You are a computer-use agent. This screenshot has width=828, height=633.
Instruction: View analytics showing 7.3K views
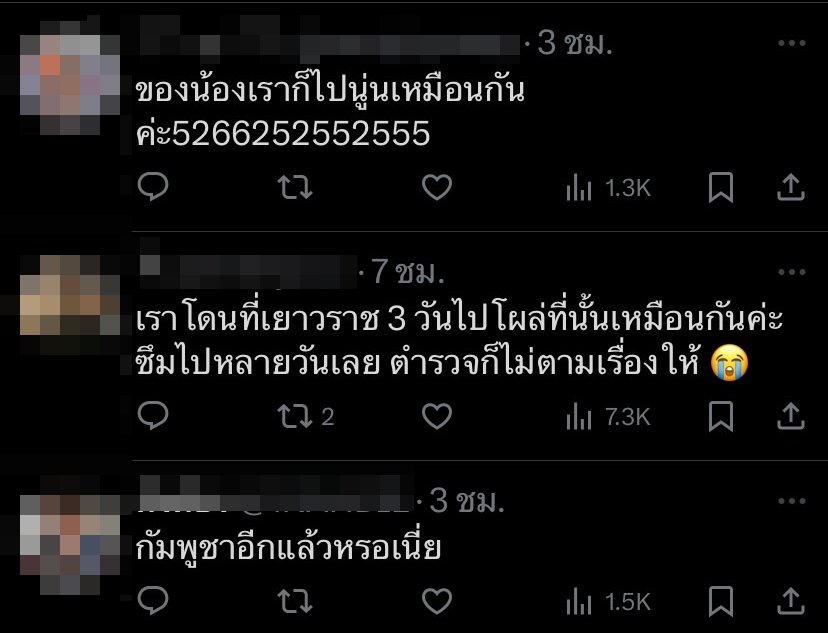608,418
